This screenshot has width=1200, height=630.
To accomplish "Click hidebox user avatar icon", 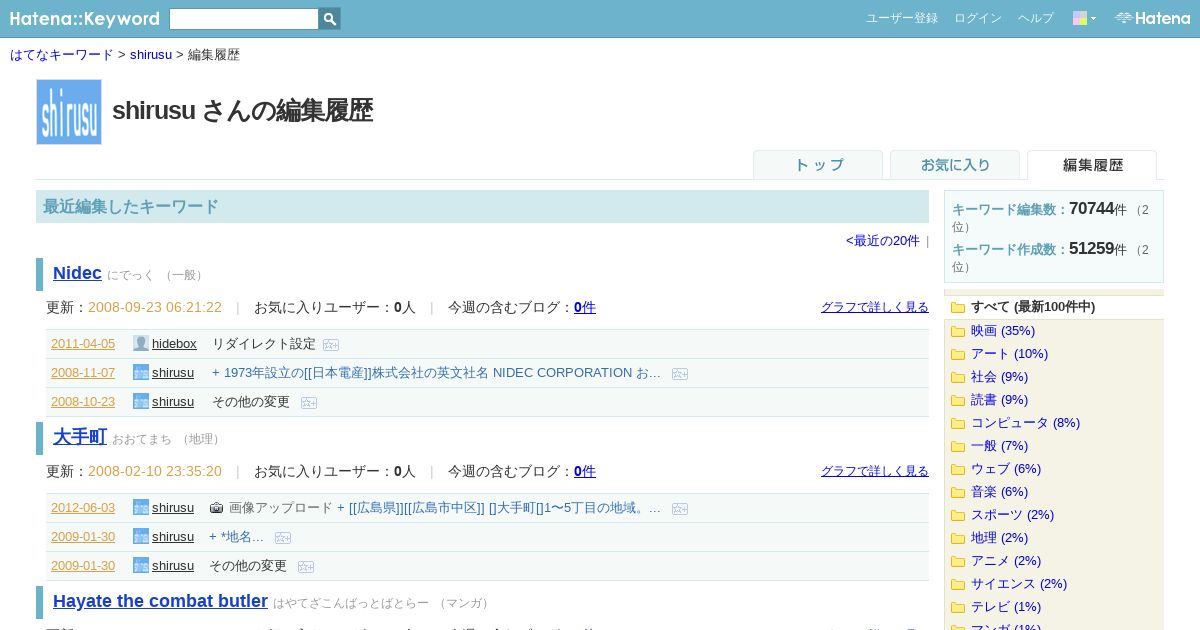I will 141,343.
